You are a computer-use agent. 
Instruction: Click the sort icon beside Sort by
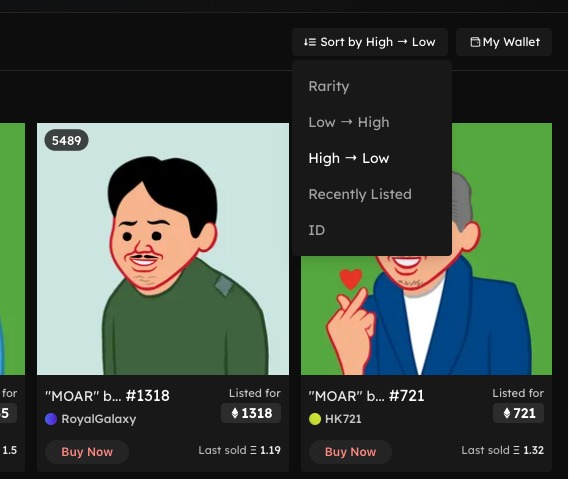click(x=310, y=42)
